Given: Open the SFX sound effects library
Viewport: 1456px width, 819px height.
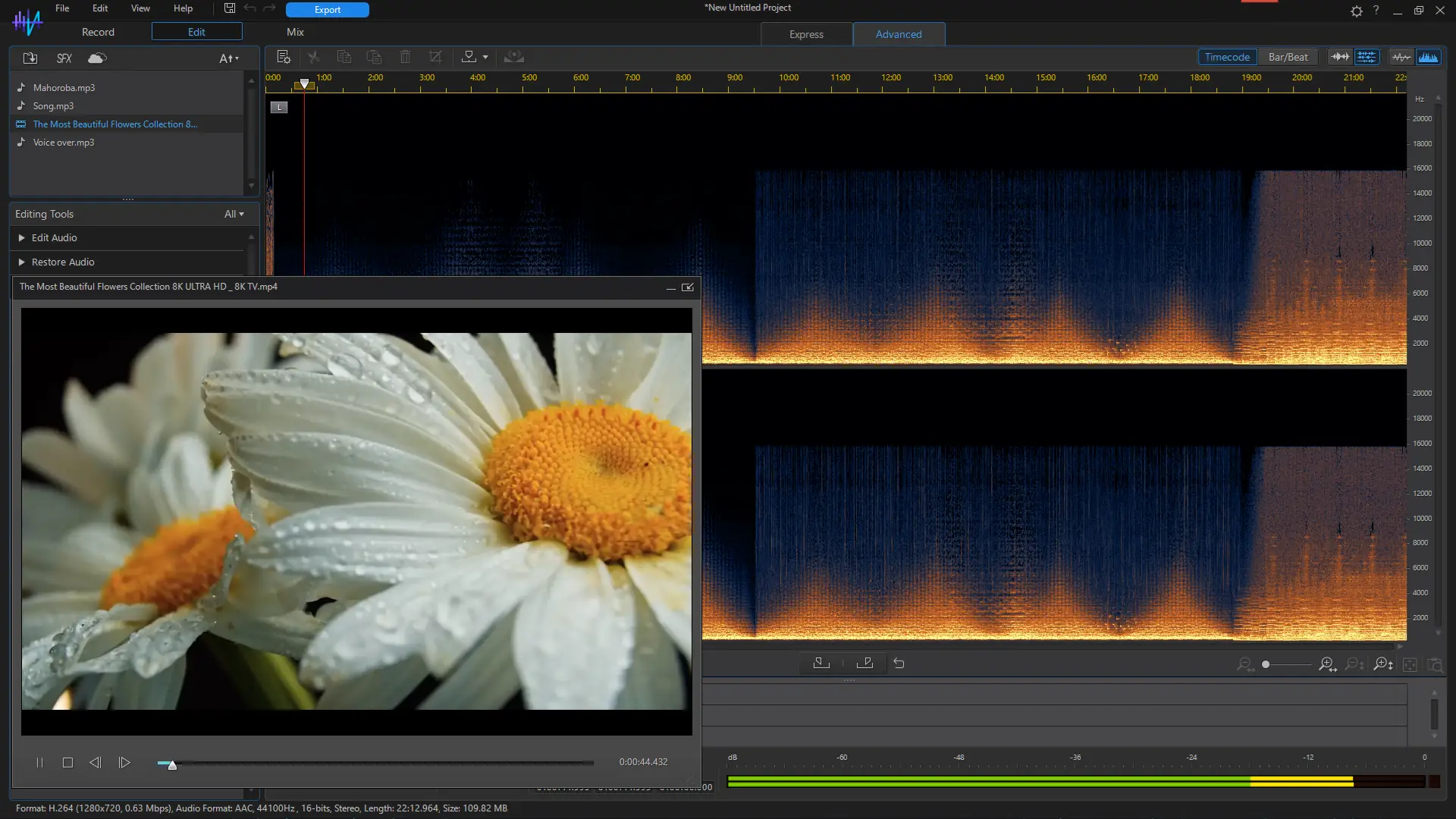Looking at the screenshot, I should point(64,58).
